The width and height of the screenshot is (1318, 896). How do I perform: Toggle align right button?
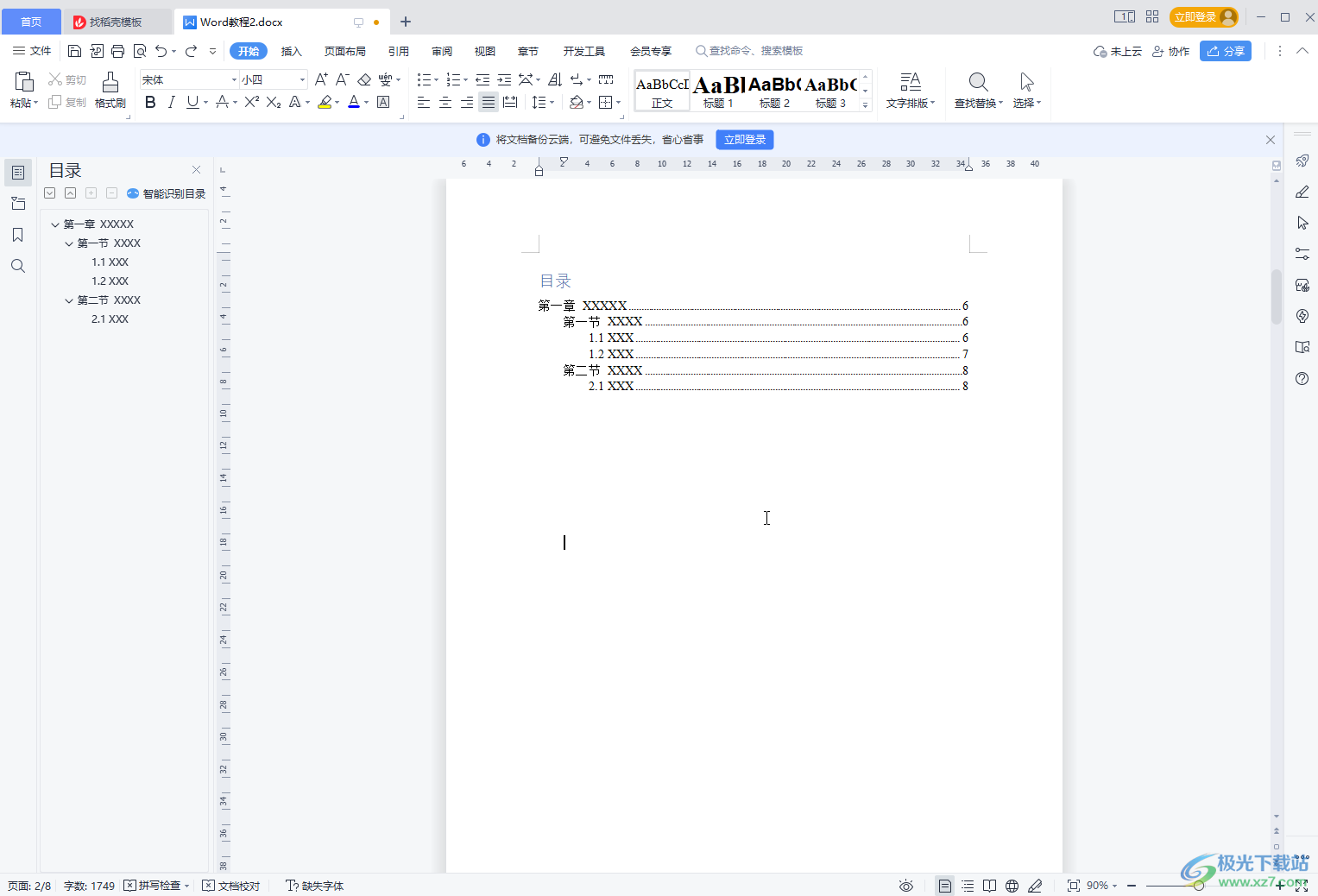467,102
